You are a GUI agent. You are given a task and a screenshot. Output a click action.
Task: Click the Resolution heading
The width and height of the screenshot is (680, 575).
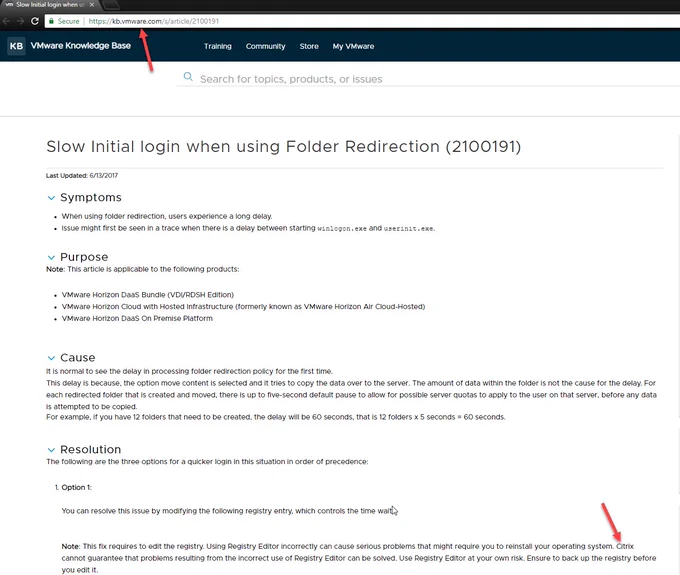pyautogui.click(x=91, y=449)
